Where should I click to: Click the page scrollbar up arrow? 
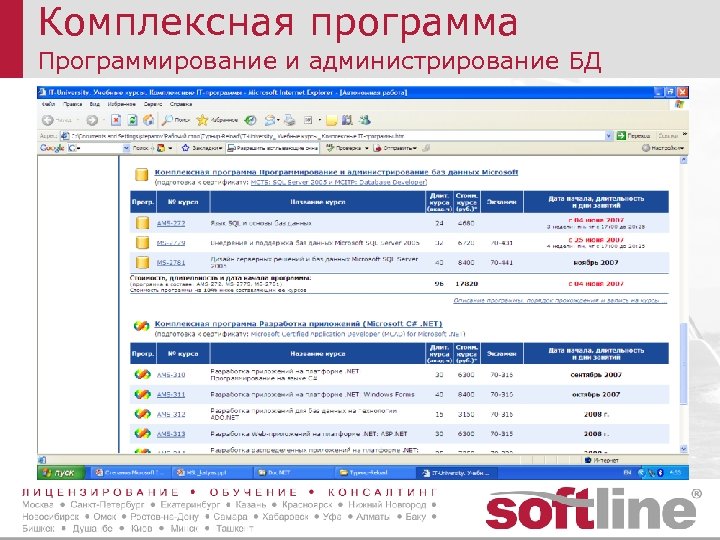click(x=683, y=160)
